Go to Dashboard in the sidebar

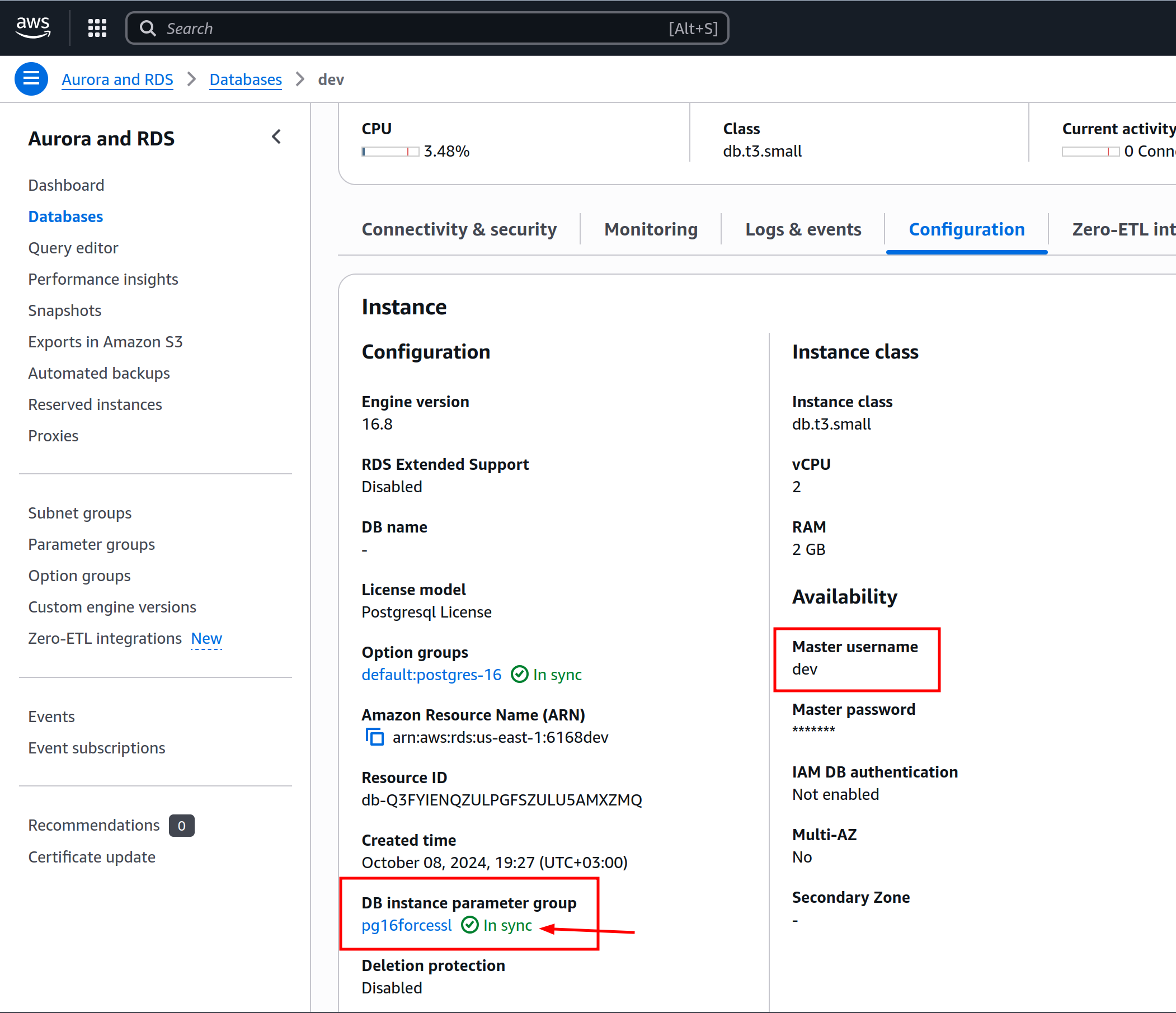[x=67, y=185]
